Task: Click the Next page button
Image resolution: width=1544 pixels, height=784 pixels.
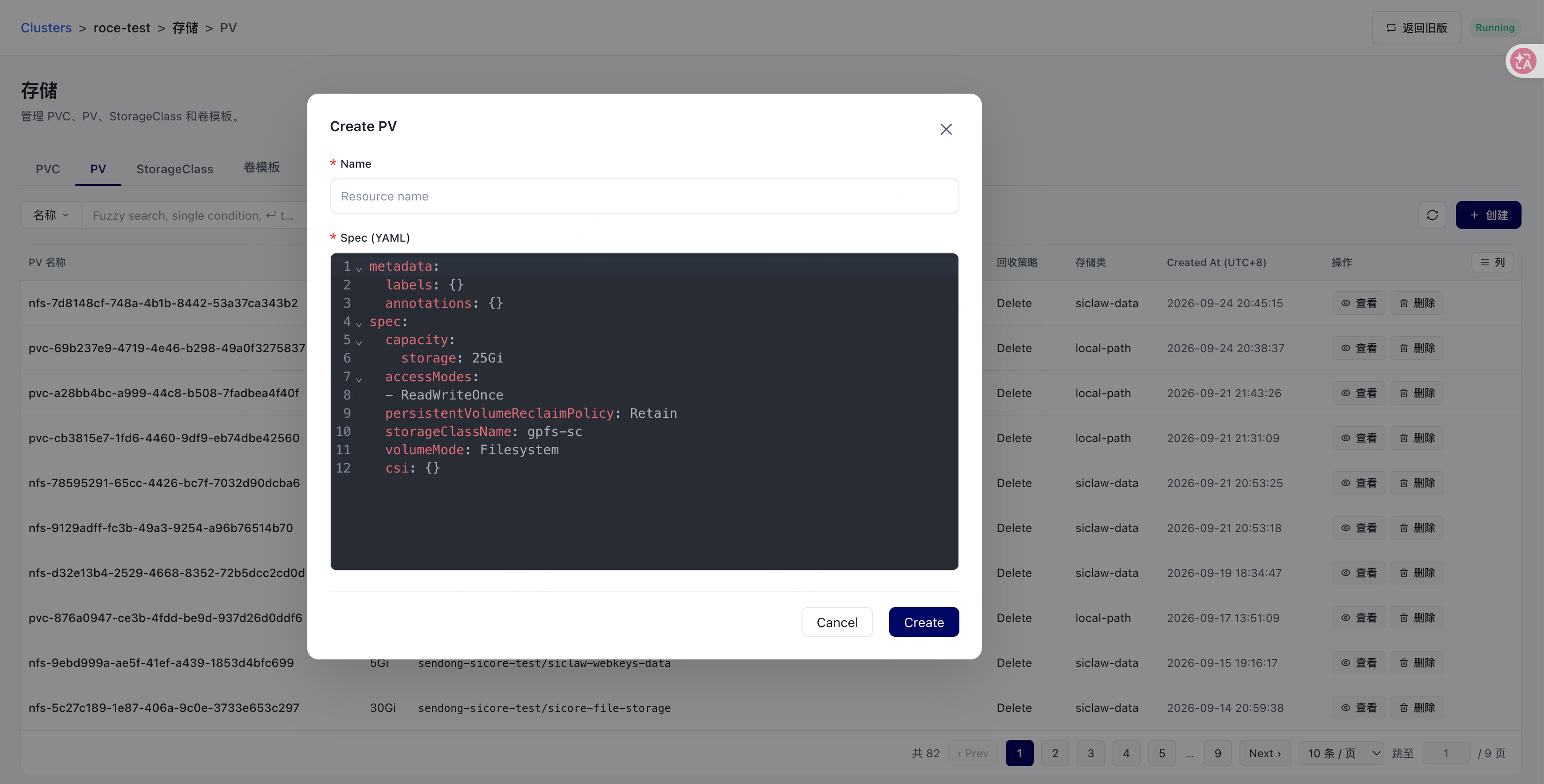Action: pyautogui.click(x=1265, y=753)
